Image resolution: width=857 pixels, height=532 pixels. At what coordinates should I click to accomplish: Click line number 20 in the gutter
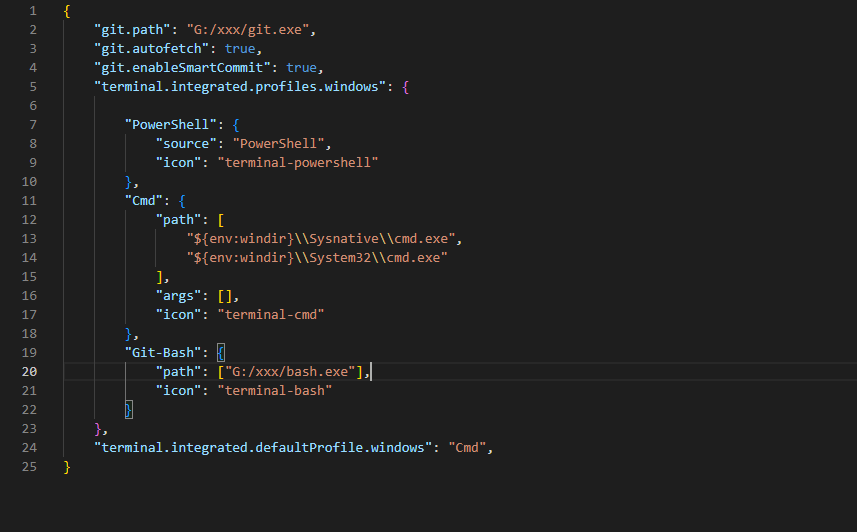click(x=28, y=371)
